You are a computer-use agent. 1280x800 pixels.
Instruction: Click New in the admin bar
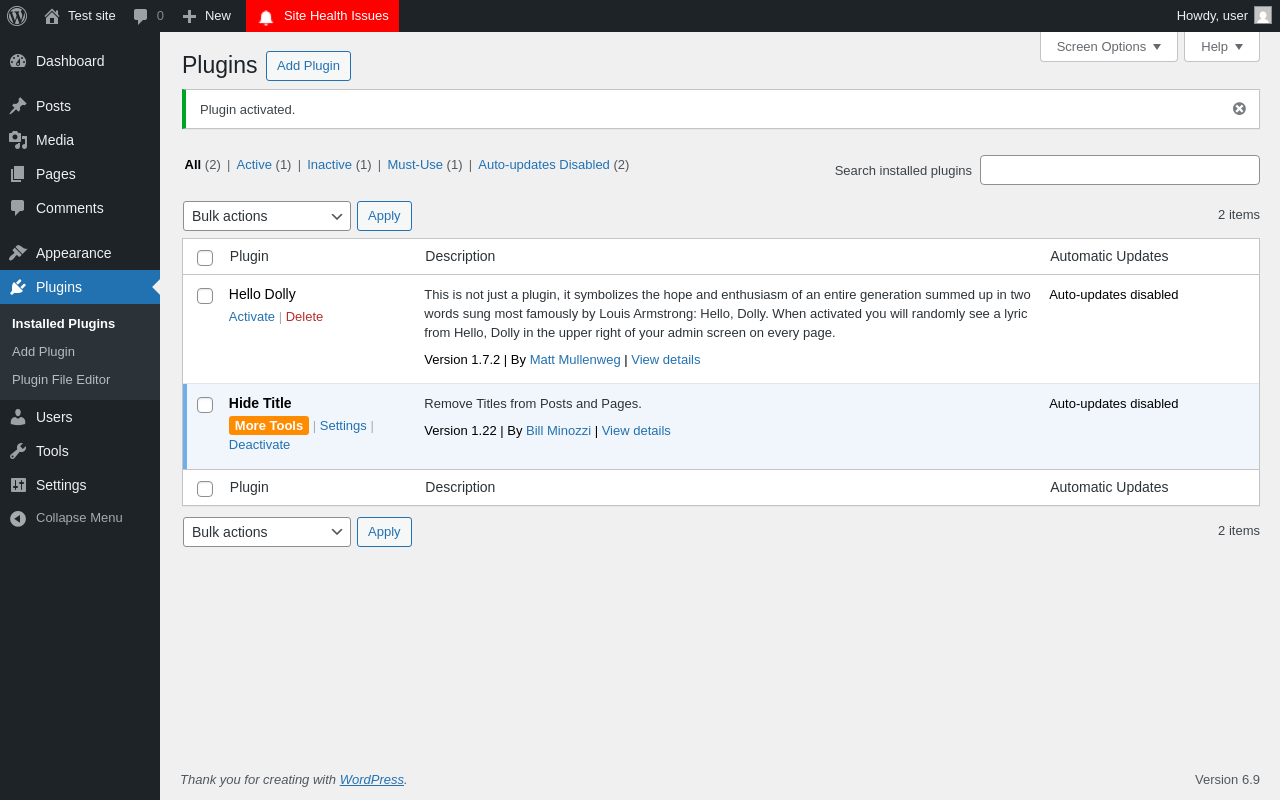218,16
